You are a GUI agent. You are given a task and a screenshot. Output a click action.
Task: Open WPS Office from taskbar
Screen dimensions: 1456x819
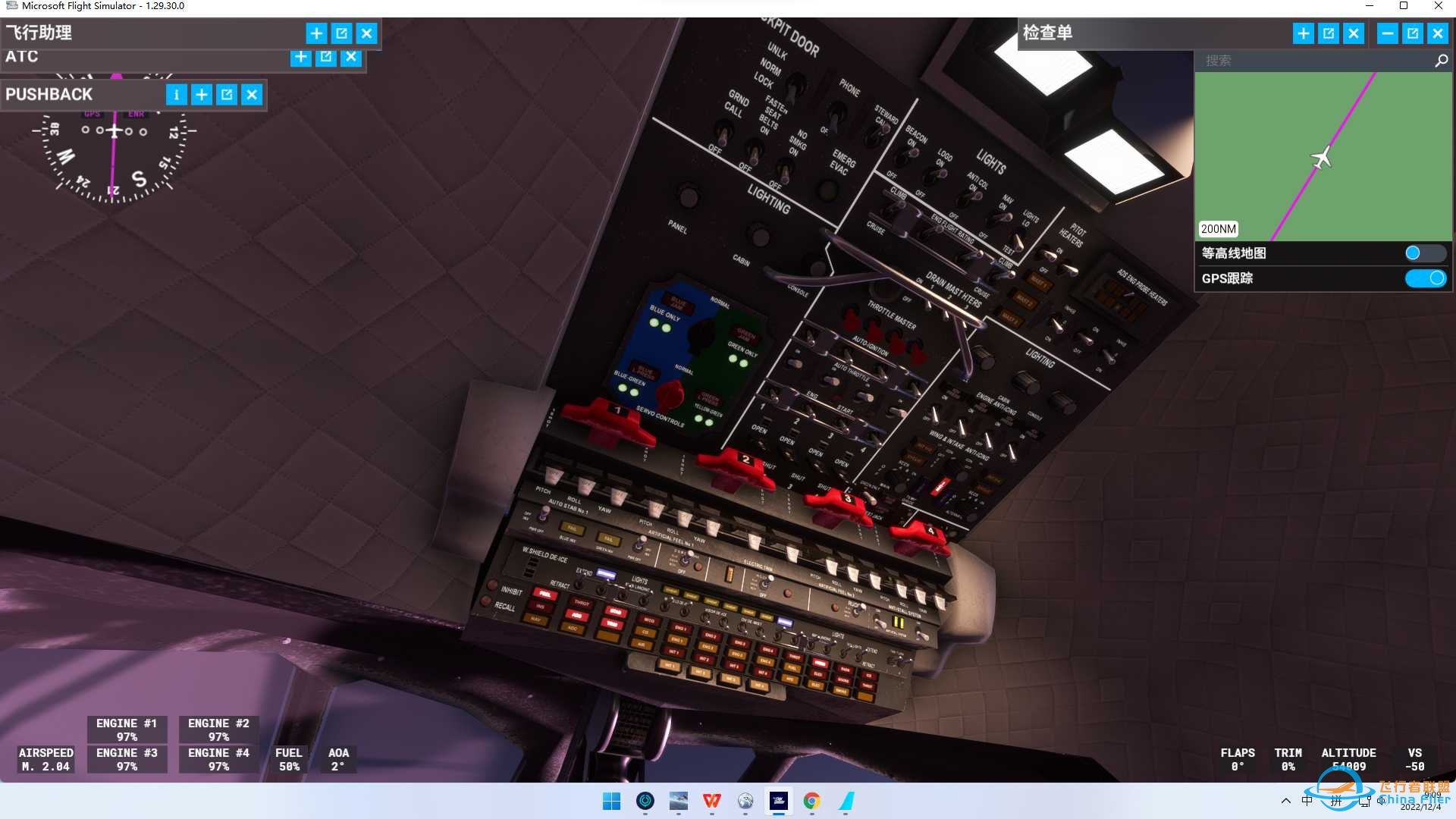[711, 801]
